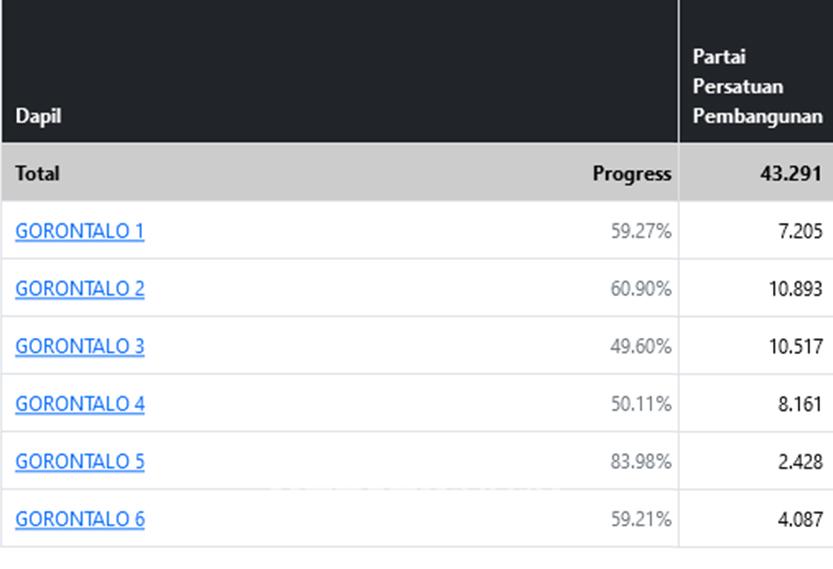Click the vote count 7.205
The height and width of the screenshot is (569, 833).
799,231
